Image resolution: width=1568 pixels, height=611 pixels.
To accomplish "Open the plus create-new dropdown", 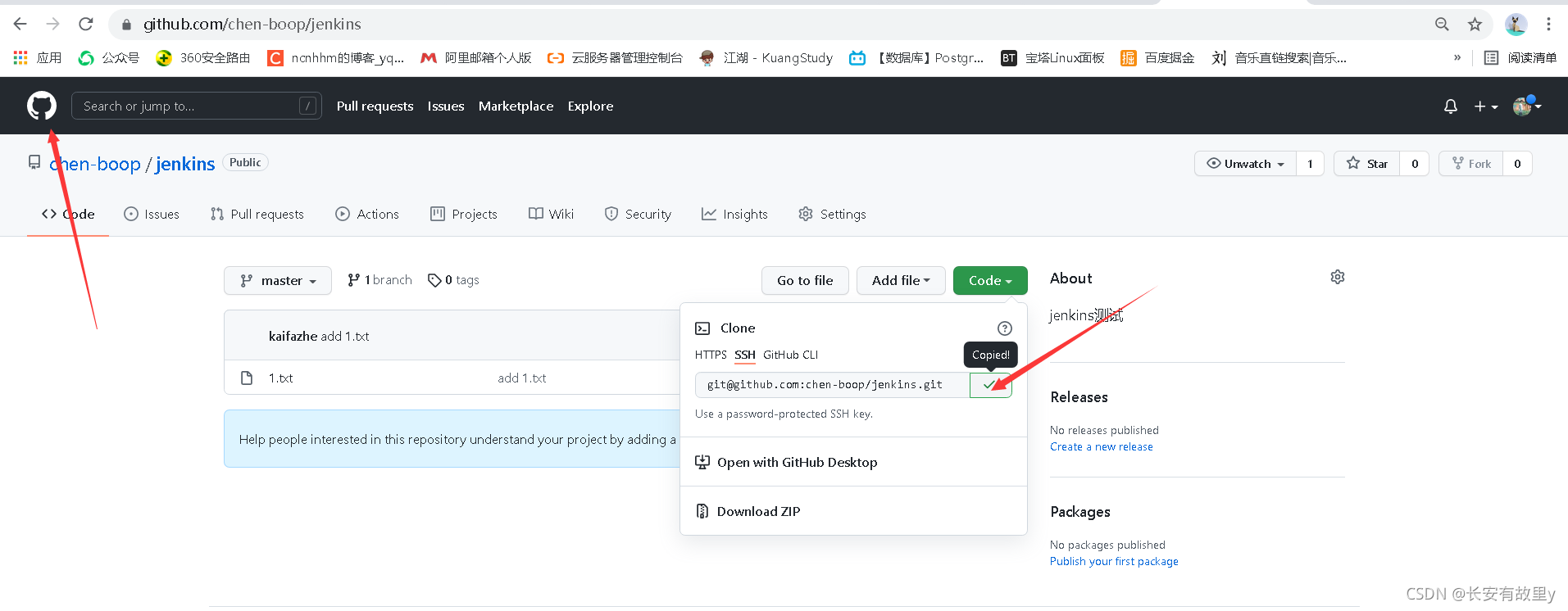I will click(1485, 106).
